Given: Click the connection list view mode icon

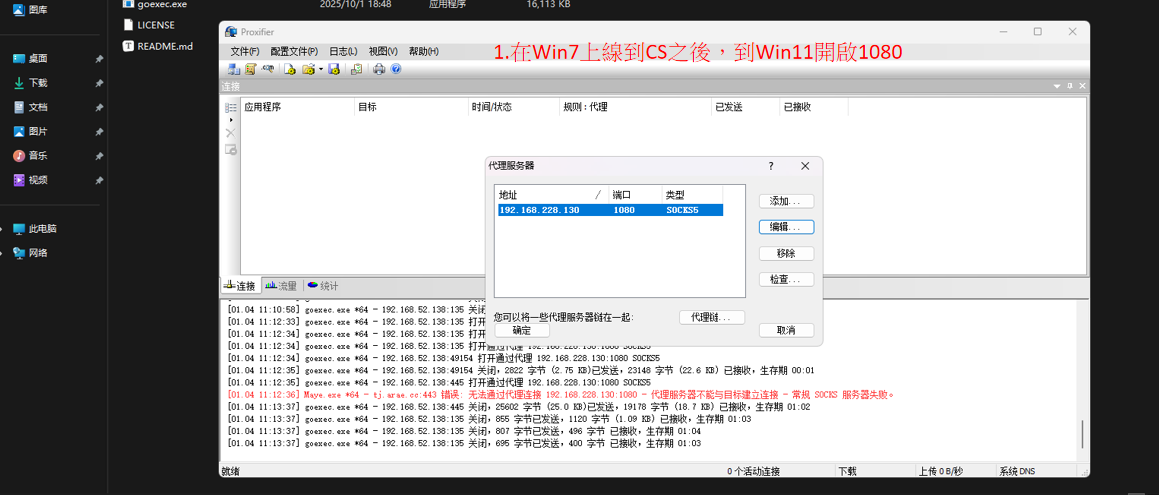Looking at the screenshot, I should click(231, 107).
